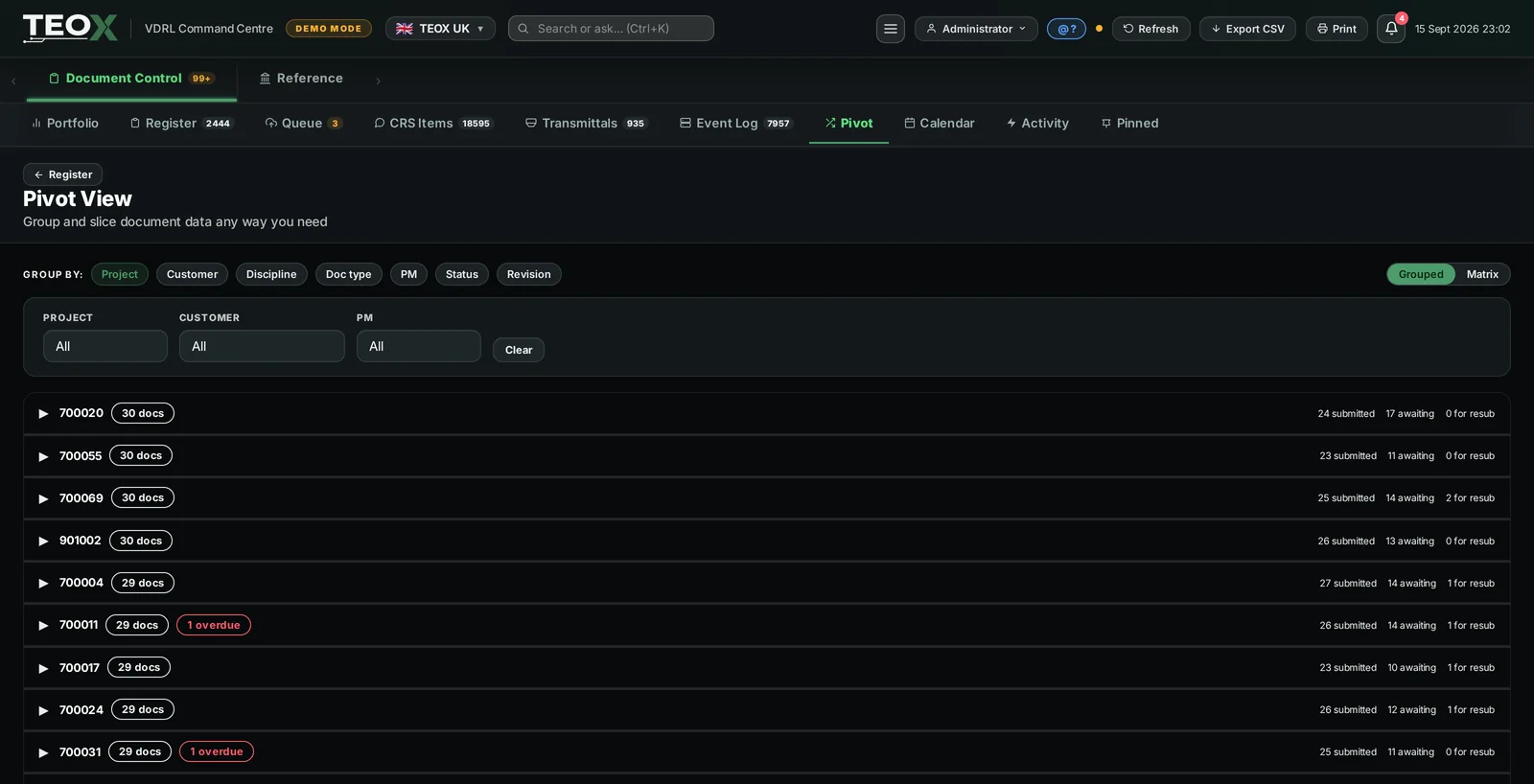The height and width of the screenshot is (784, 1534).
Task: Go back to Register
Action: 62,174
